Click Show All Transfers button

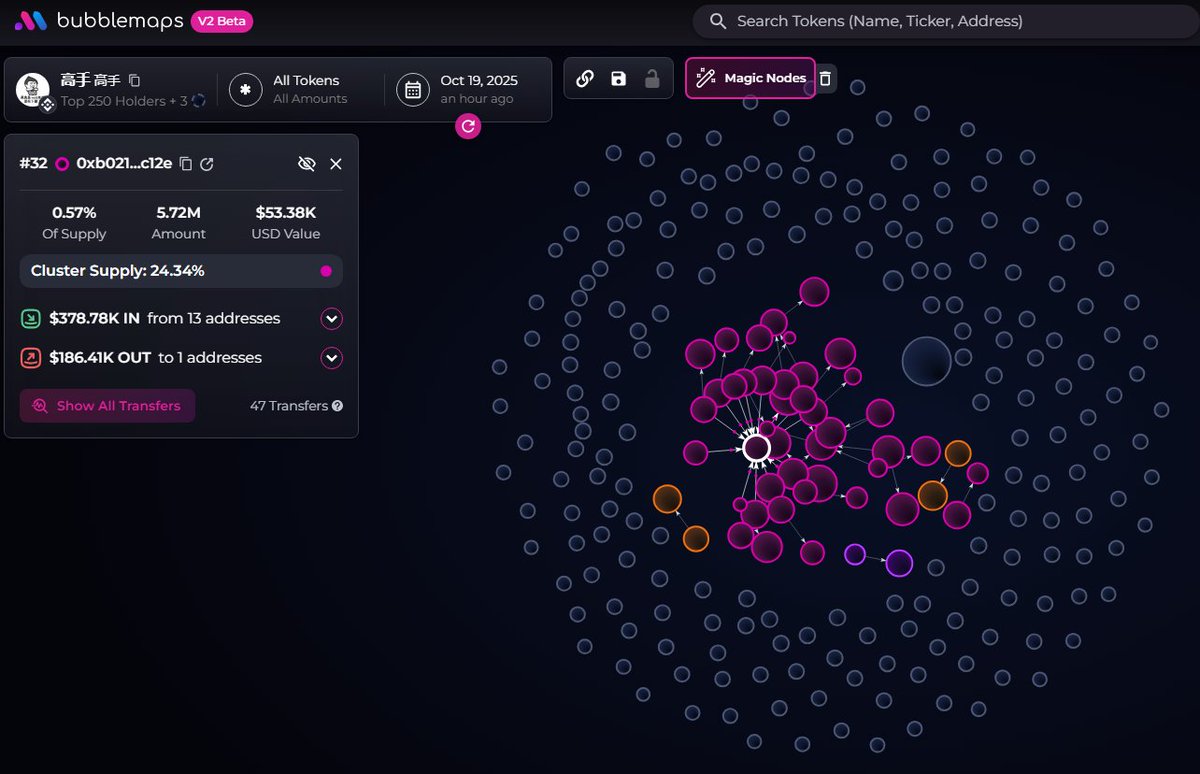[108, 406]
